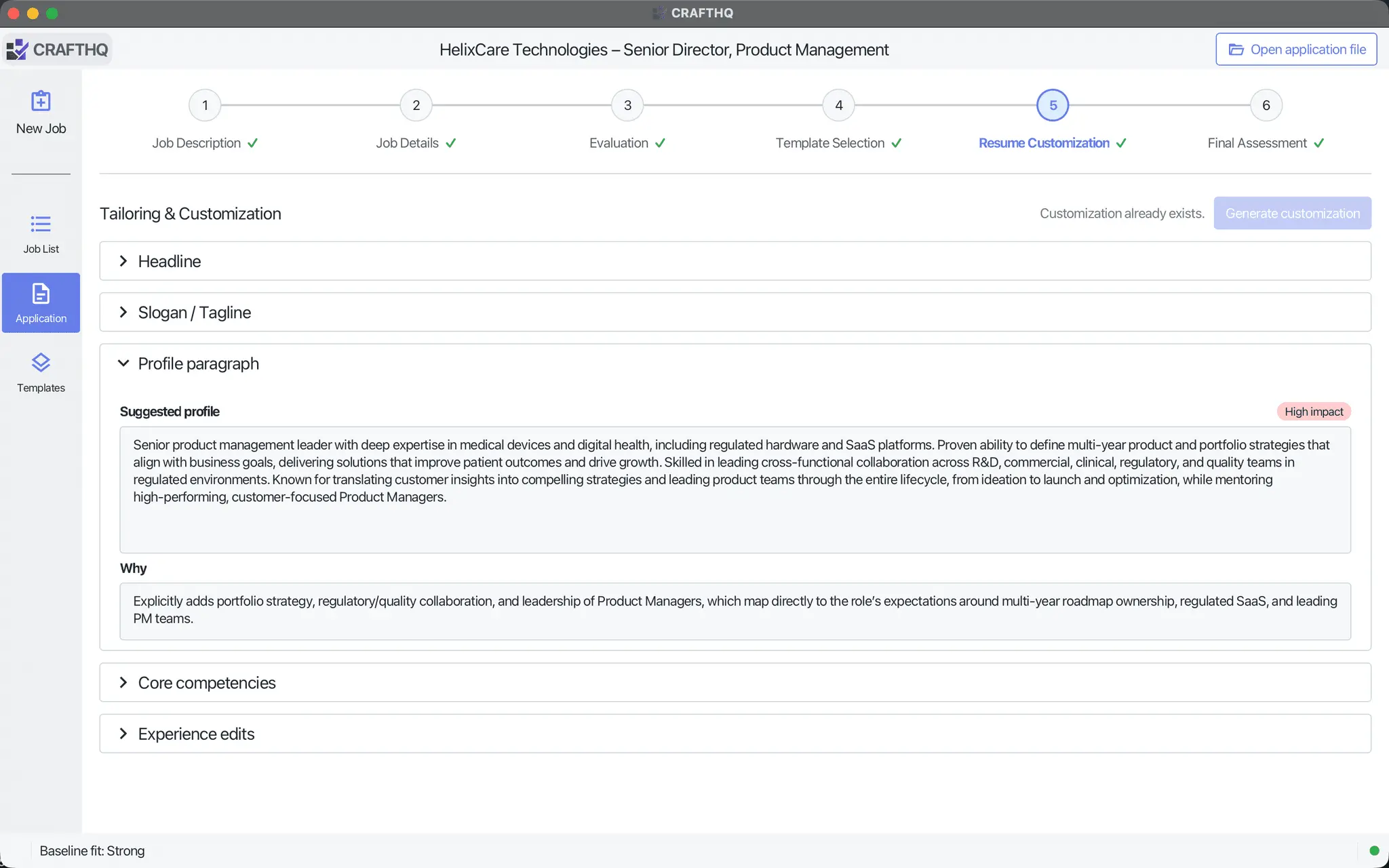Viewport: 1389px width, 868px height.
Task: Click the Experience edits title
Action: tap(196, 734)
